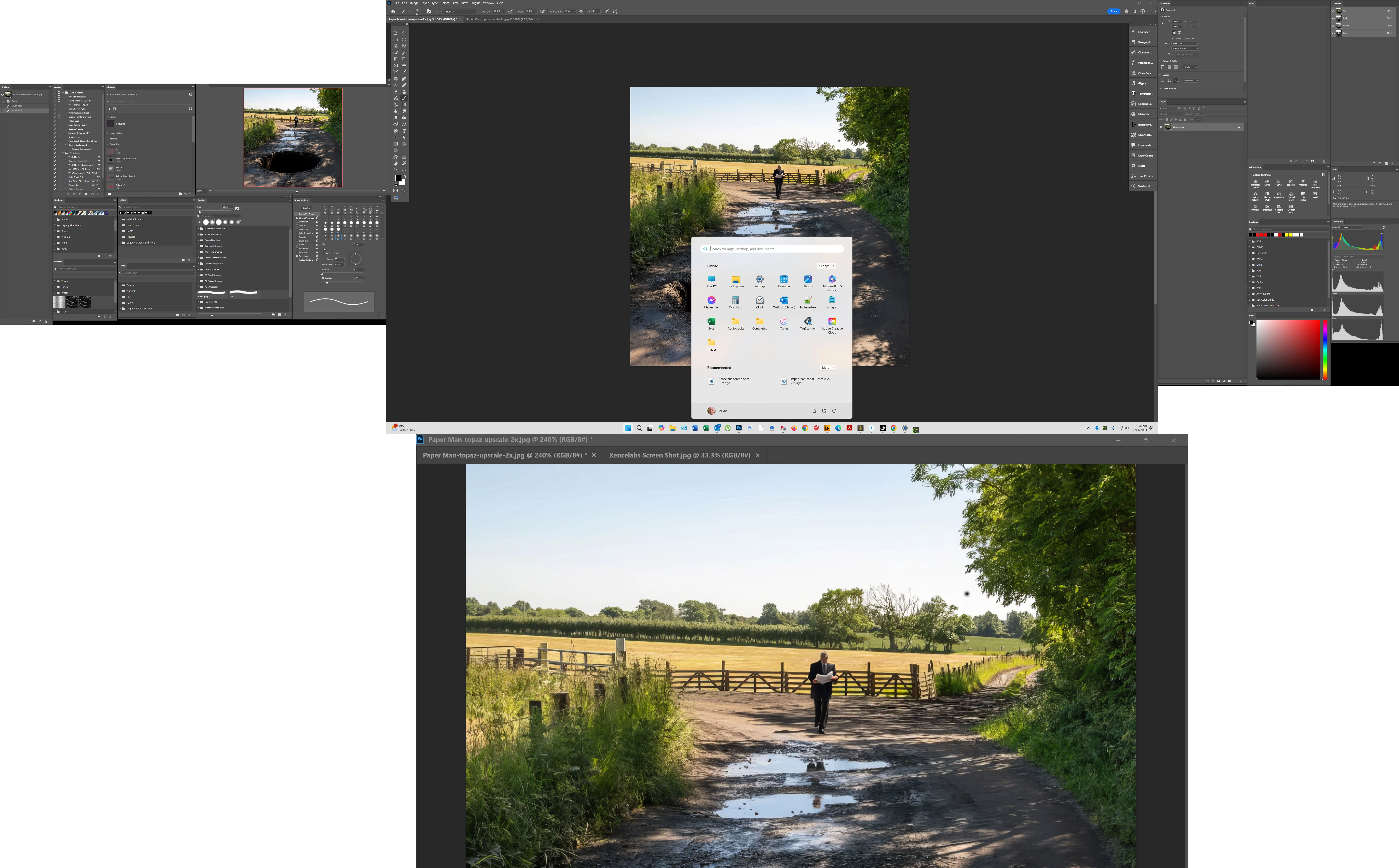Image resolution: width=1399 pixels, height=868 pixels.
Task: Open the RGB Color mode dropdown
Action: click(1185, 44)
